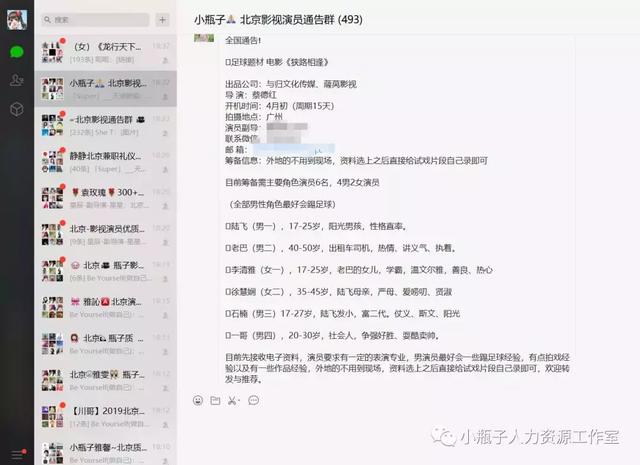Click mute bell icon on 静静北京兼职礼仪 row
The height and width of the screenshot is (465, 640).
pyautogui.click(x=165, y=169)
